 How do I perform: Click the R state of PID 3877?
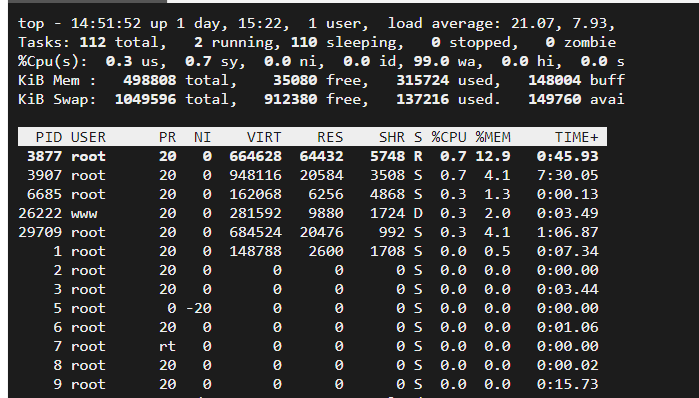(x=418, y=156)
